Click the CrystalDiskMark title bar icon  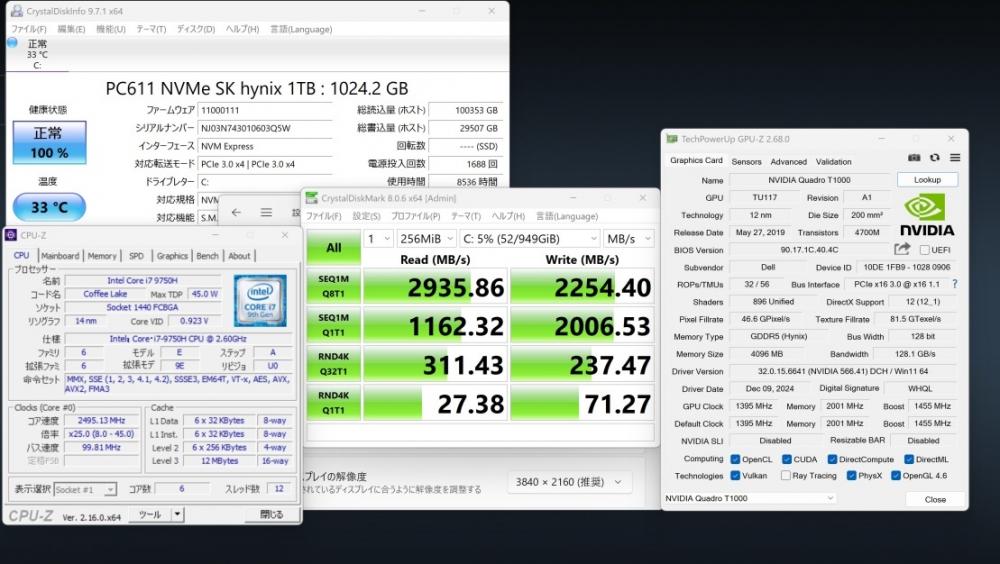coord(311,198)
